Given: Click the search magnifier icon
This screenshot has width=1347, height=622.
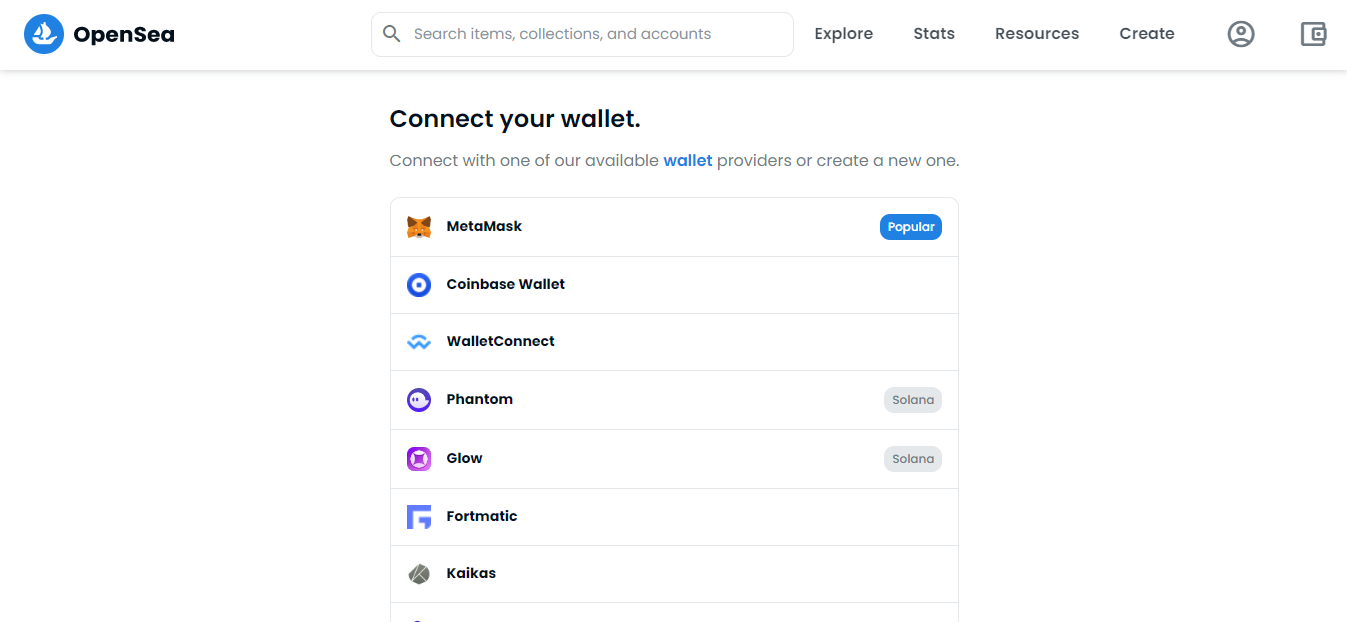Looking at the screenshot, I should point(392,34).
